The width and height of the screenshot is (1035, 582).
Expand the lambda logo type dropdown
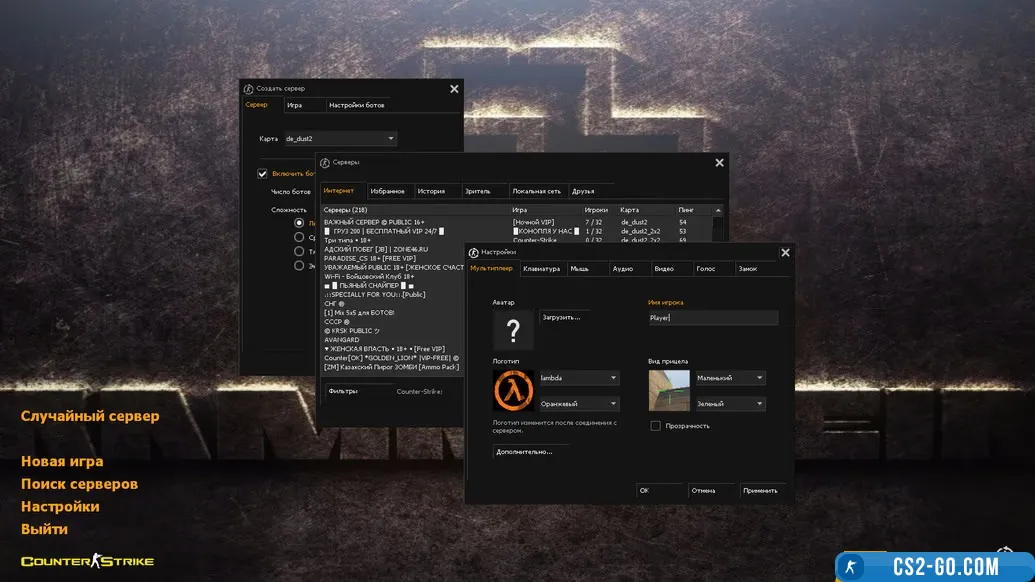click(x=578, y=378)
